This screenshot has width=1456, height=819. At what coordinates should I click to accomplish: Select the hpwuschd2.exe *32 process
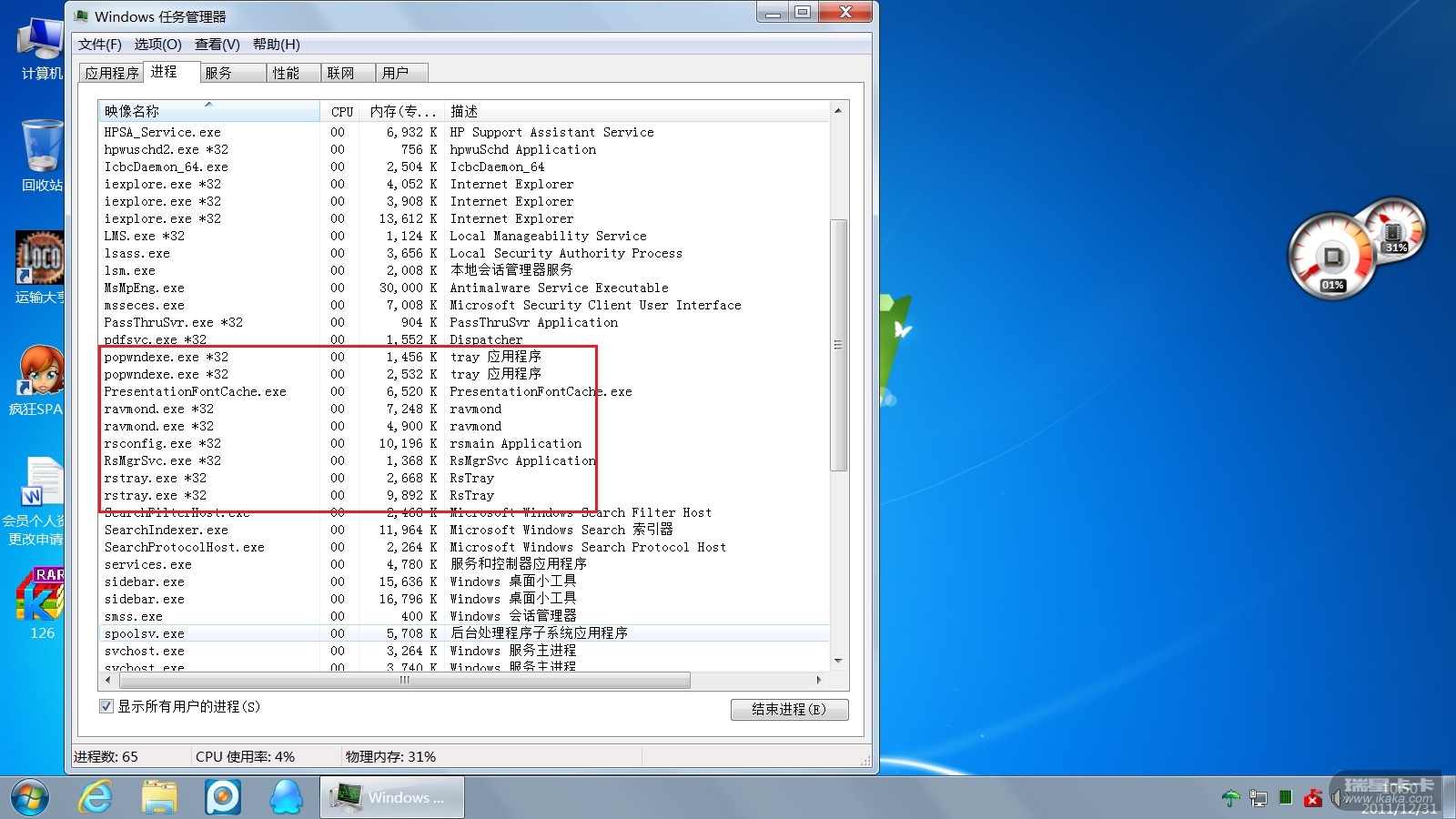tap(464, 149)
